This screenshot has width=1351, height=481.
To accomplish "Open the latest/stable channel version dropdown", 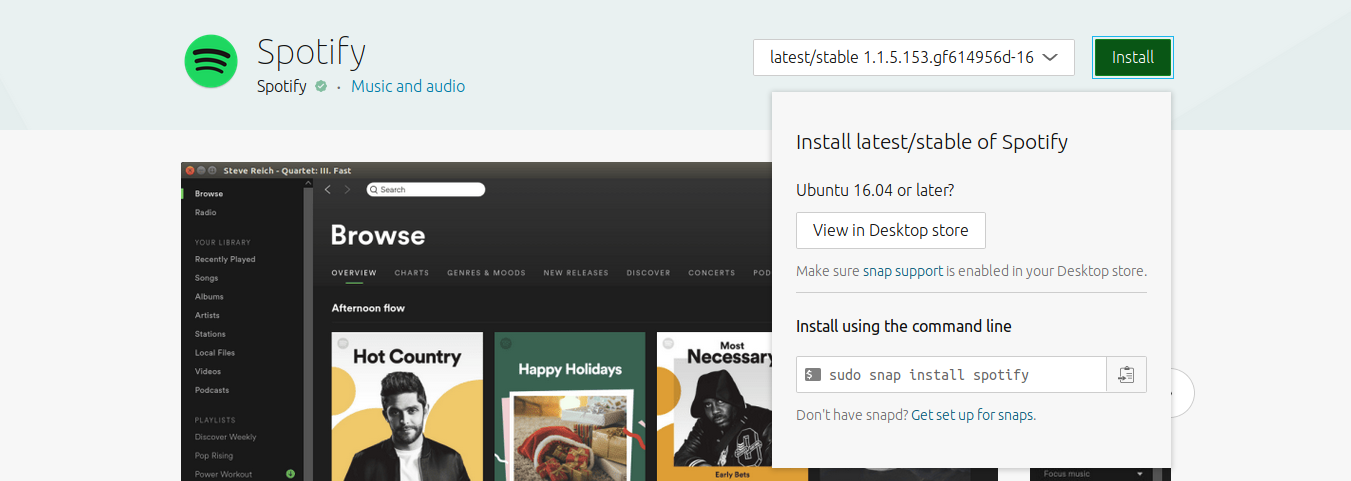I will 914,57.
